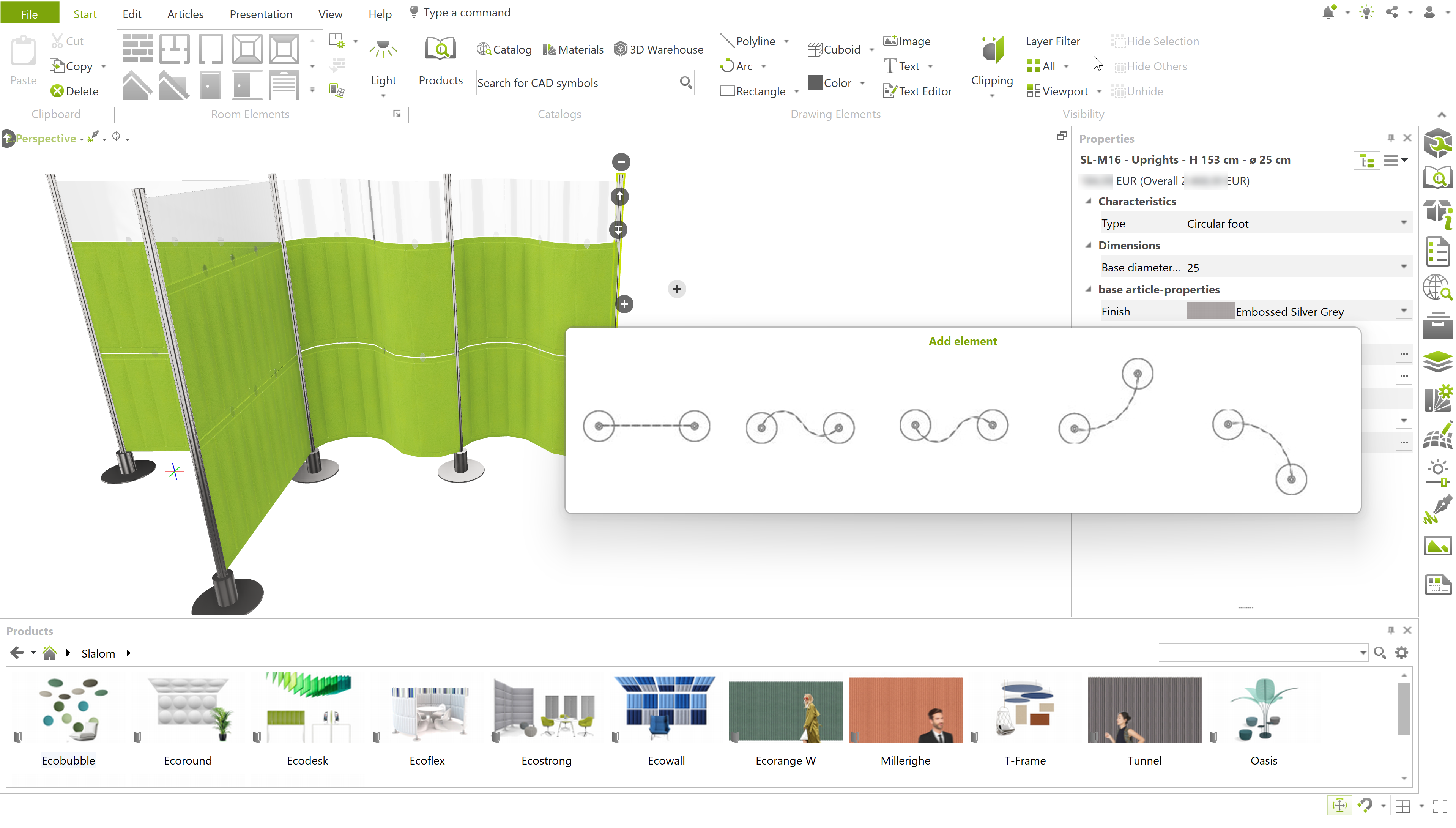1456x828 pixels.
Task: Click the Products panel search box
Action: click(x=1263, y=652)
